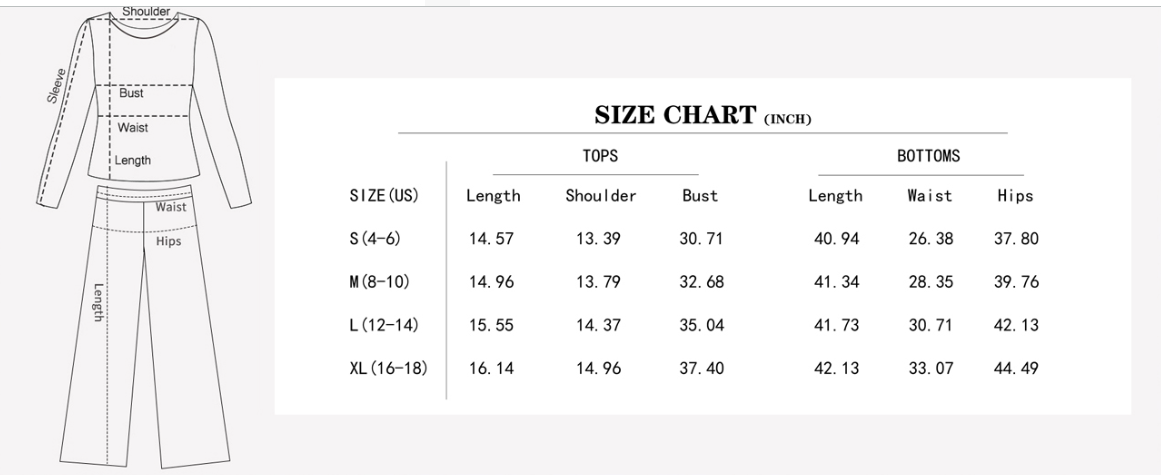
Task: Click the Bust column header in the table
Action: click(700, 196)
